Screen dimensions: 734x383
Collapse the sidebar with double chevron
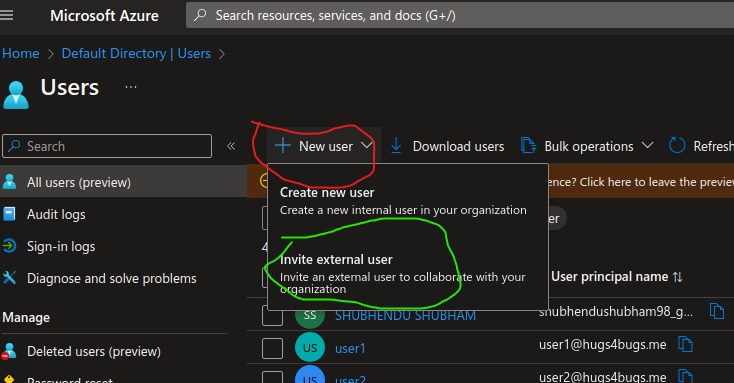[x=231, y=146]
